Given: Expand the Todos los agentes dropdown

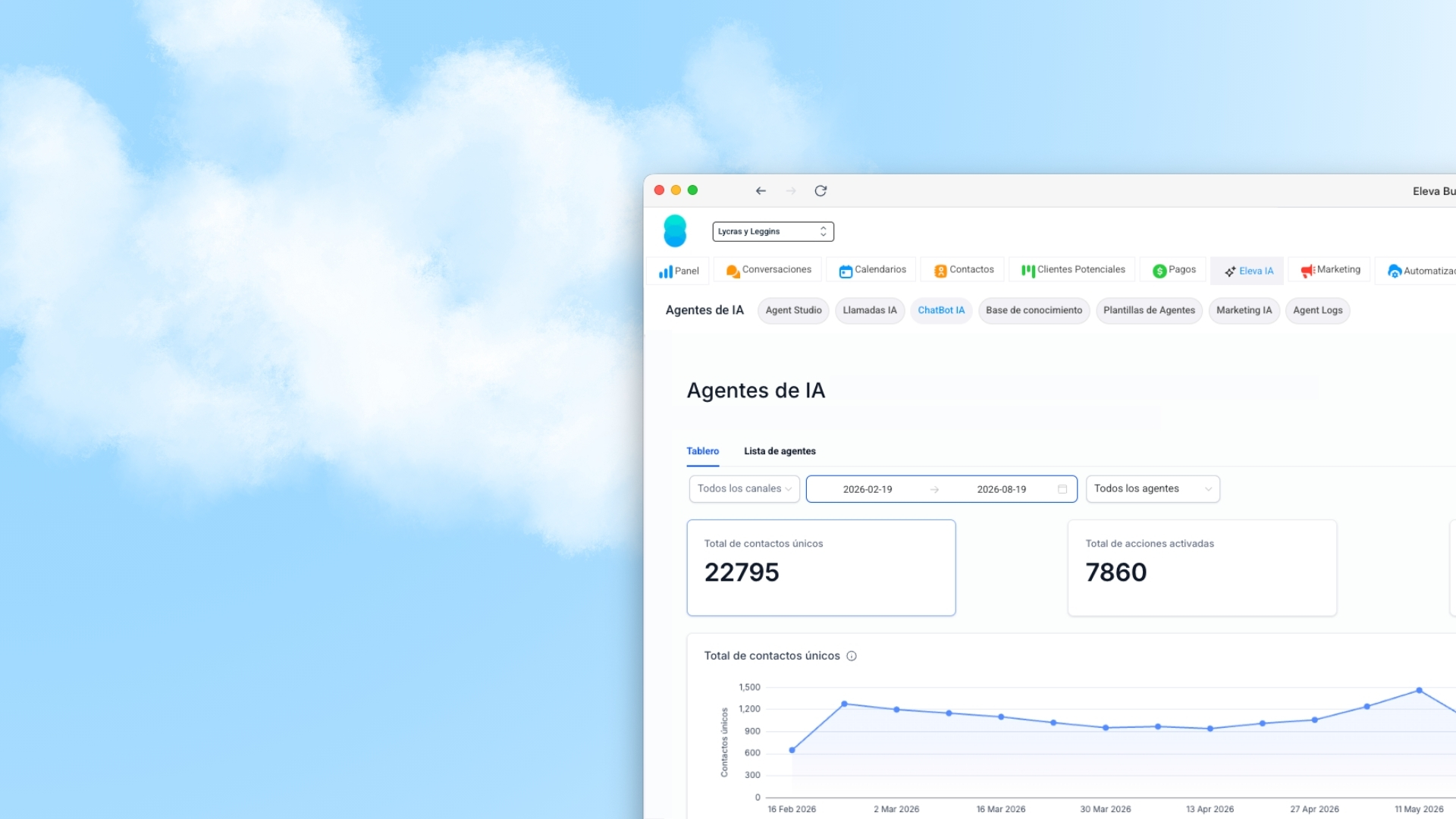Looking at the screenshot, I should (1153, 489).
